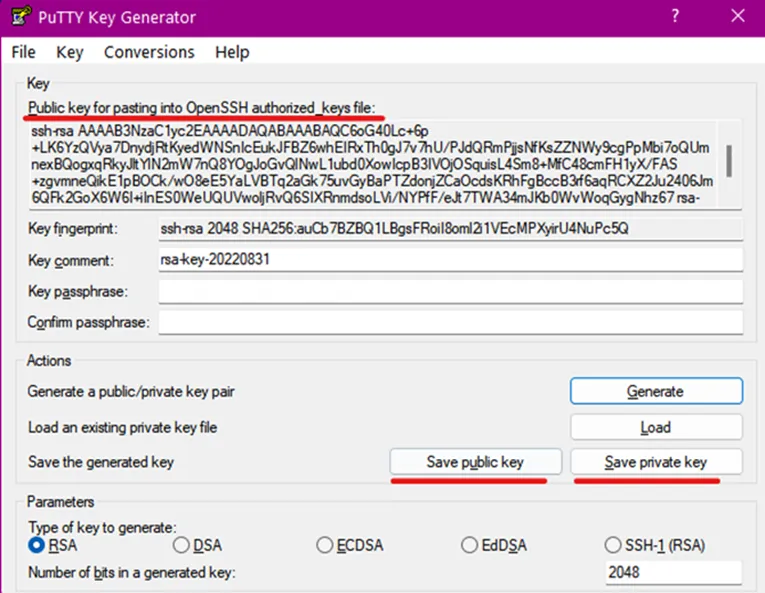This screenshot has width=765, height=593.
Task: Click the 'Key passphrase:' label
Action: 78,291
